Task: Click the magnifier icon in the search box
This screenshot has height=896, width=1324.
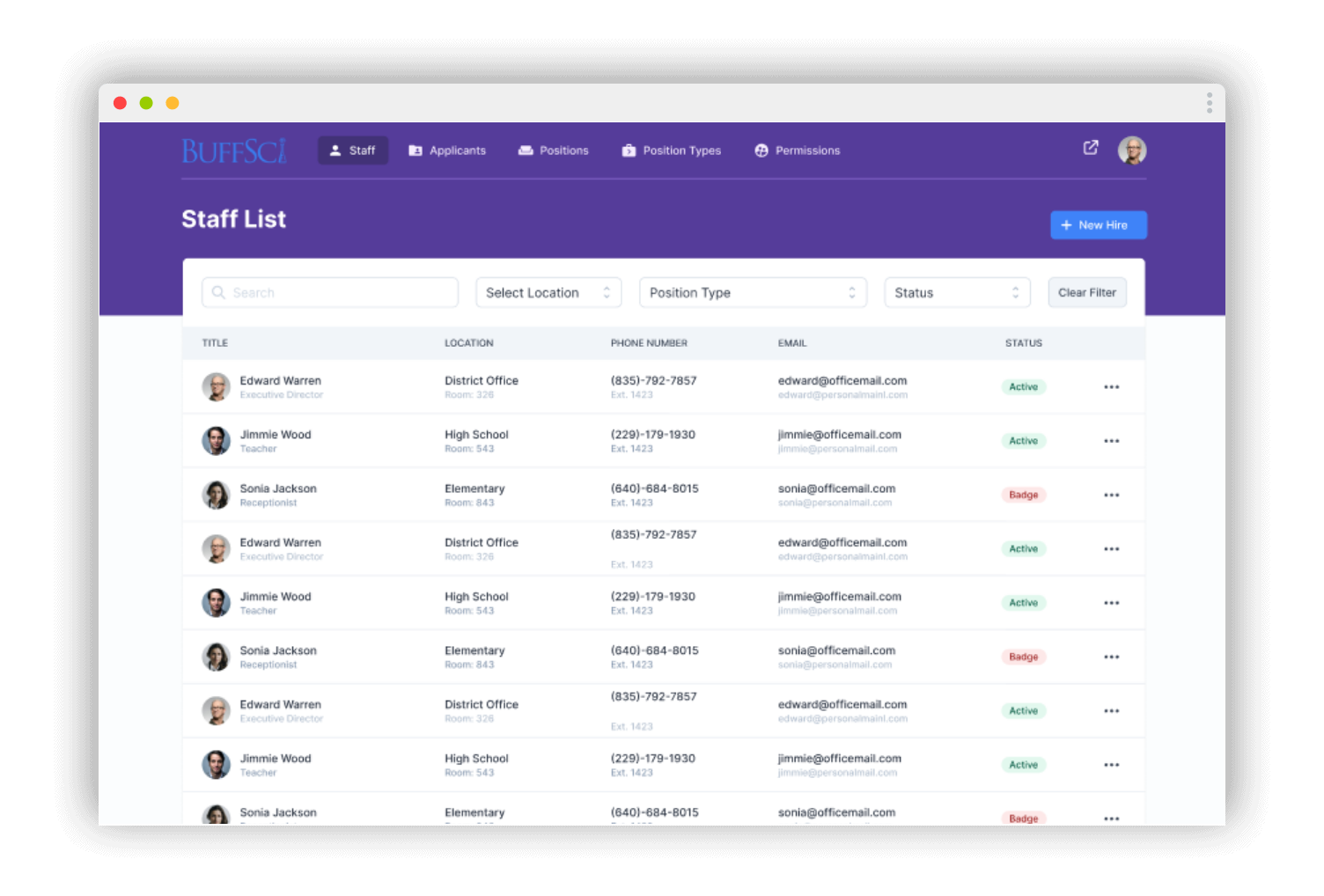Action: (218, 293)
